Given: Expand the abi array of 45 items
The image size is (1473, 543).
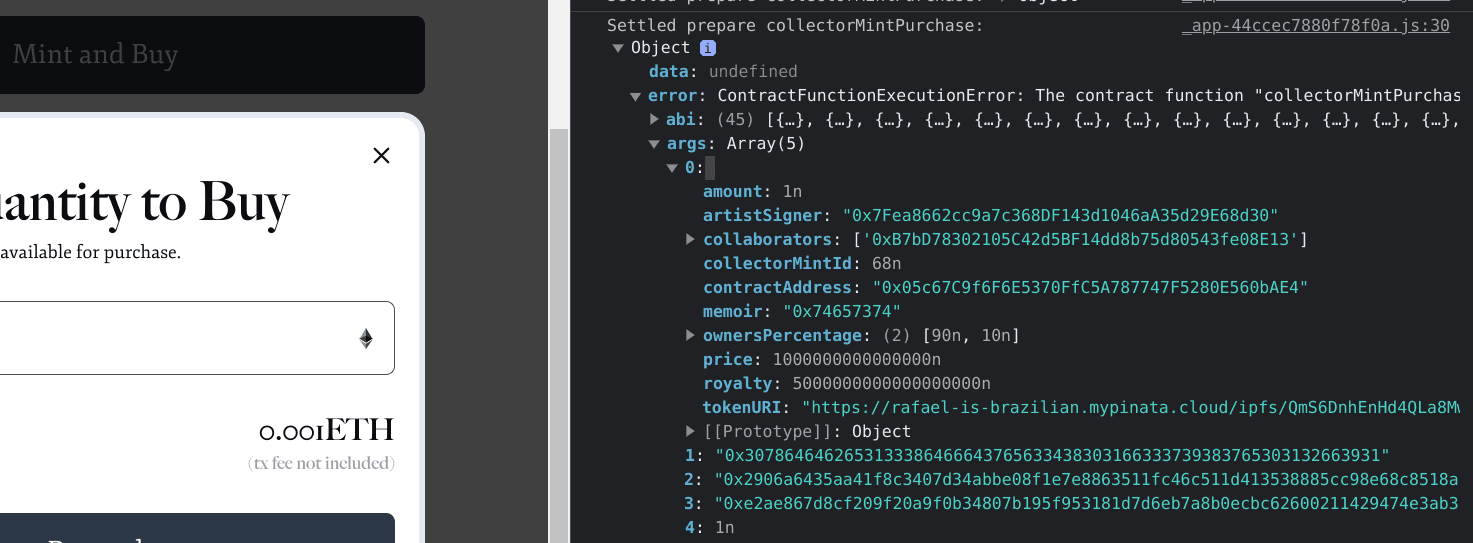Looking at the screenshot, I should 655,120.
